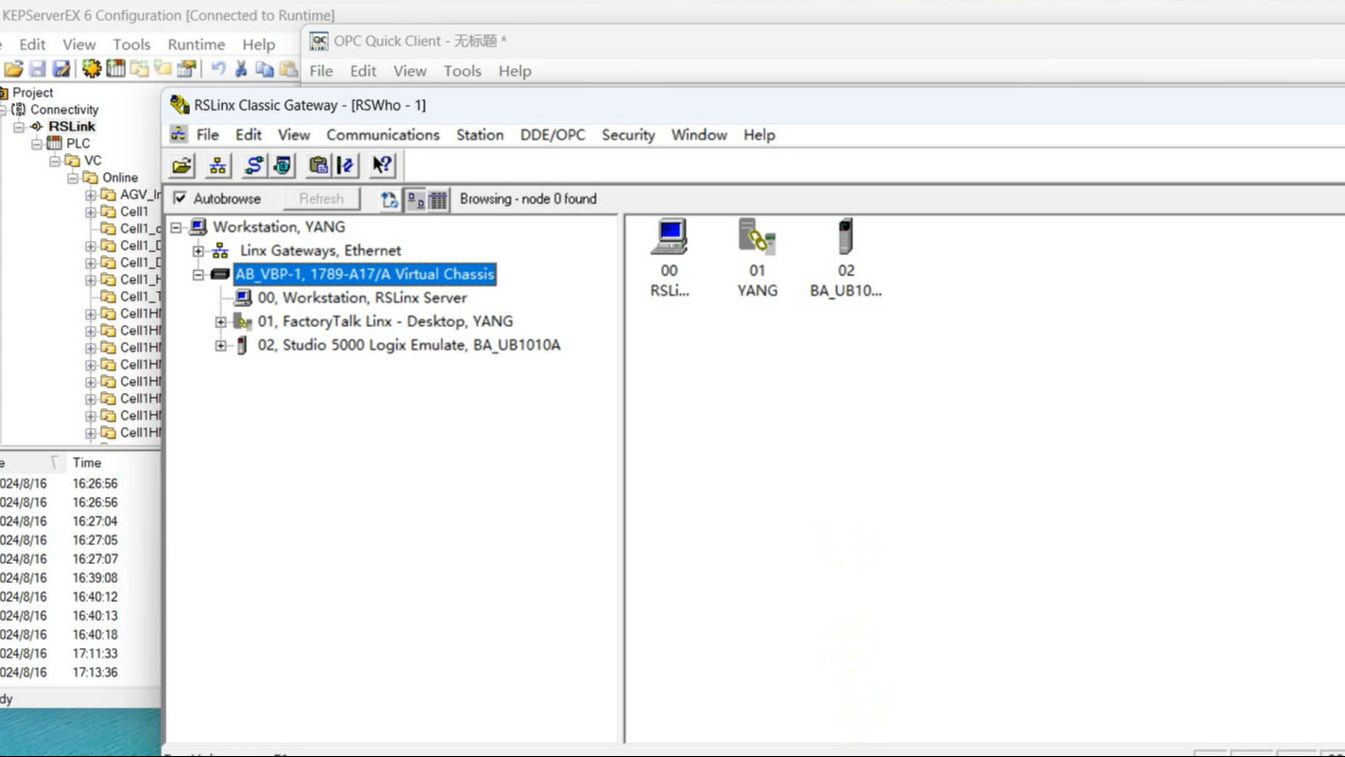This screenshot has width=1345, height=757.
Task: Open the Window menu in RSLinx
Action: pos(699,134)
